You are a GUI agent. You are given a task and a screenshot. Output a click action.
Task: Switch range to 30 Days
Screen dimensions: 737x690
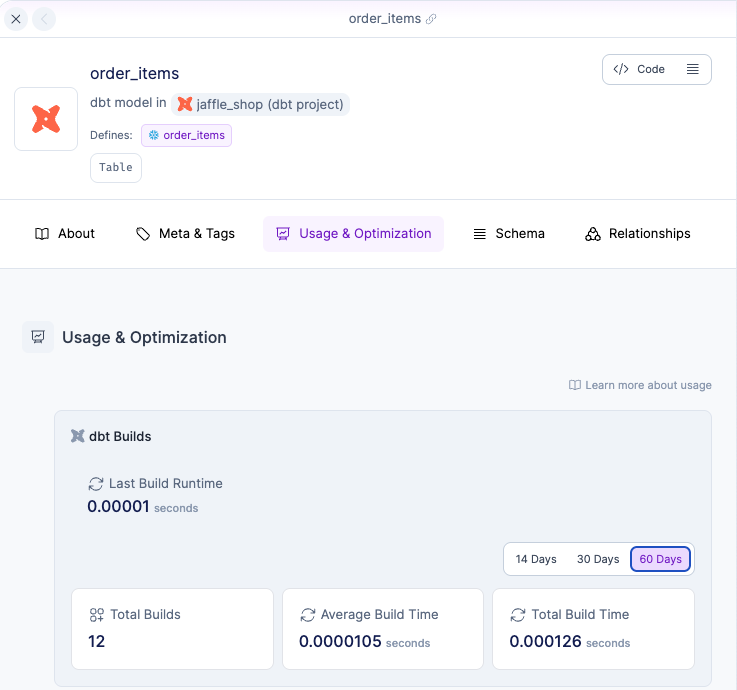point(598,559)
